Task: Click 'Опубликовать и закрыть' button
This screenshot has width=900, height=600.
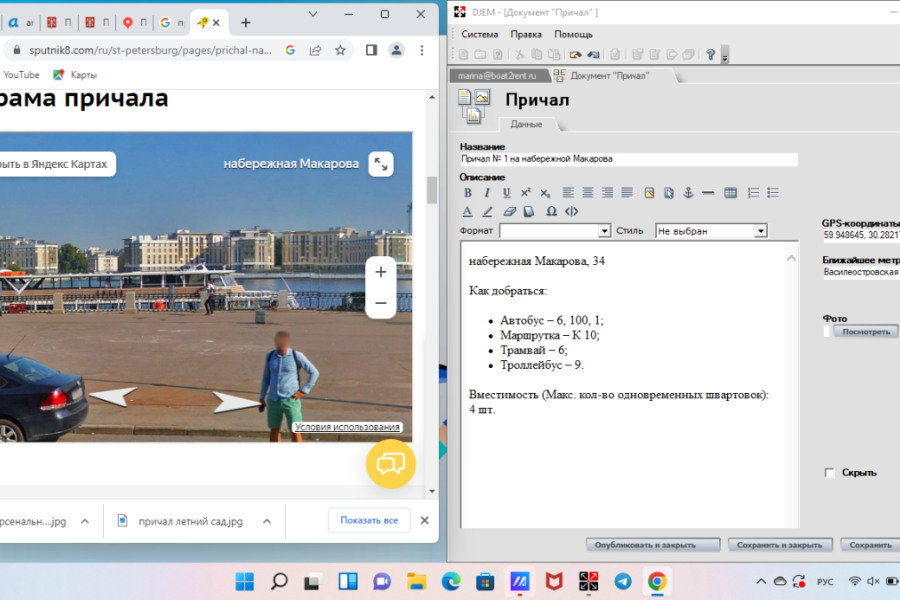Action: point(653,545)
